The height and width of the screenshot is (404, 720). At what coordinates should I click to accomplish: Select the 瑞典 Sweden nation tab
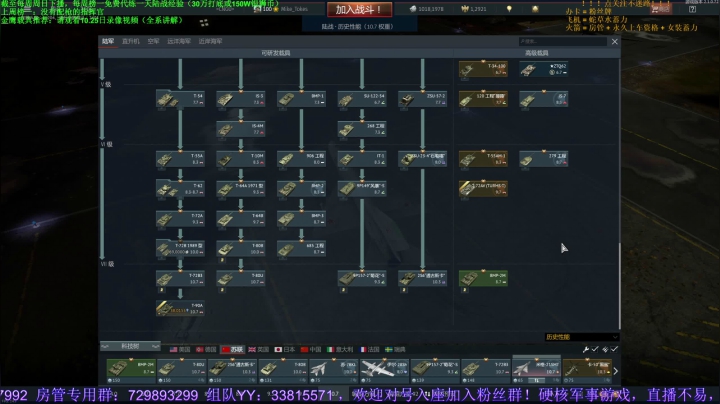pyautogui.click(x=395, y=349)
